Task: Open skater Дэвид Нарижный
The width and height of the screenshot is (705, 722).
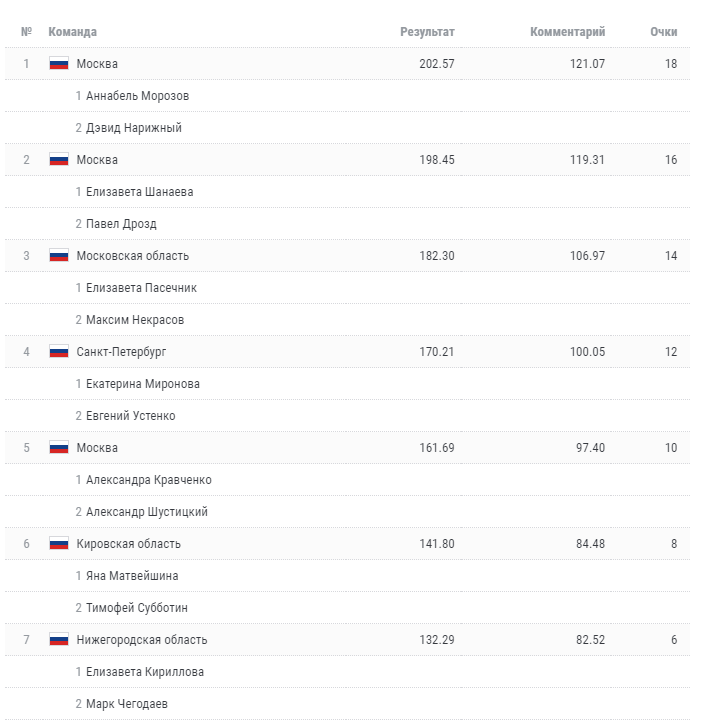Action: (x=134, y=128)
